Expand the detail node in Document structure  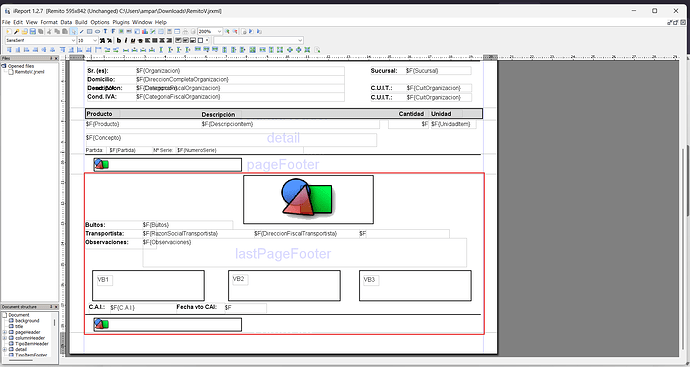point(5,349)
